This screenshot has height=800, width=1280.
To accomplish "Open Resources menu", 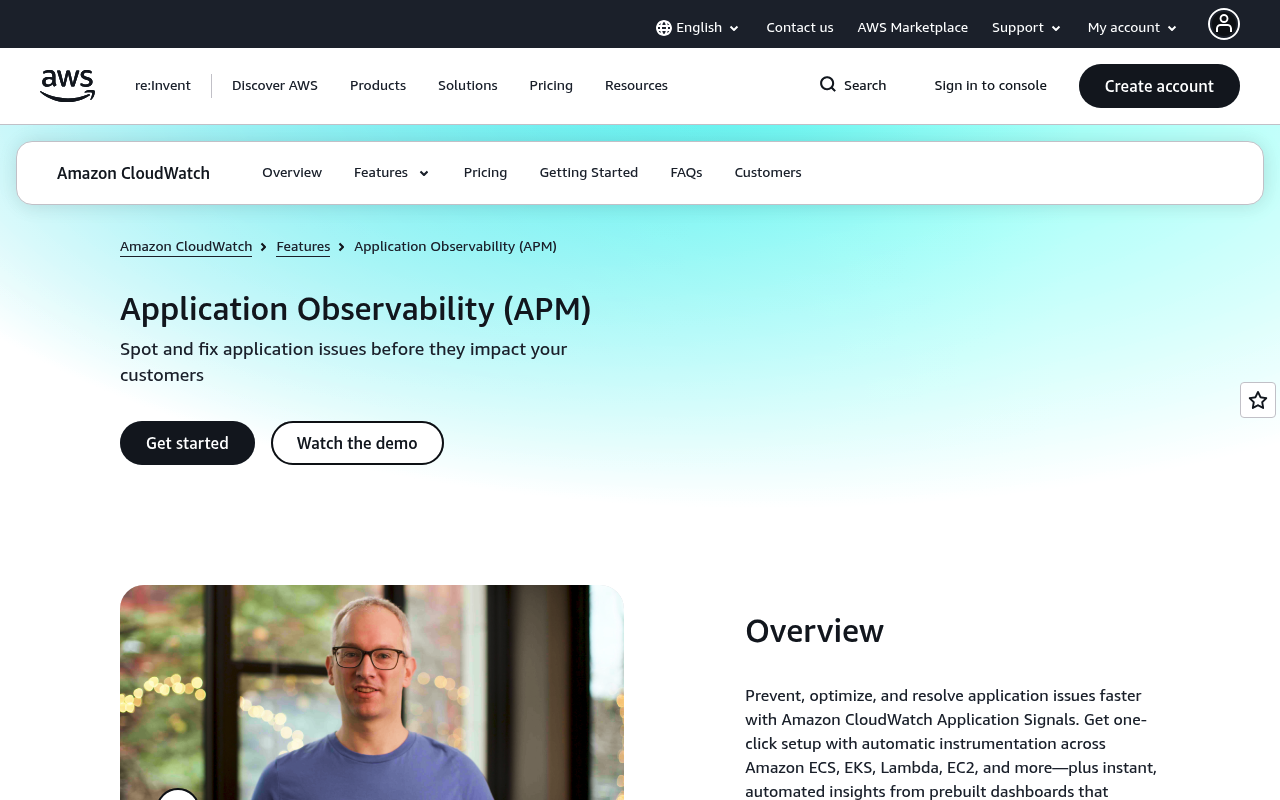I will [x=636, y=86].
